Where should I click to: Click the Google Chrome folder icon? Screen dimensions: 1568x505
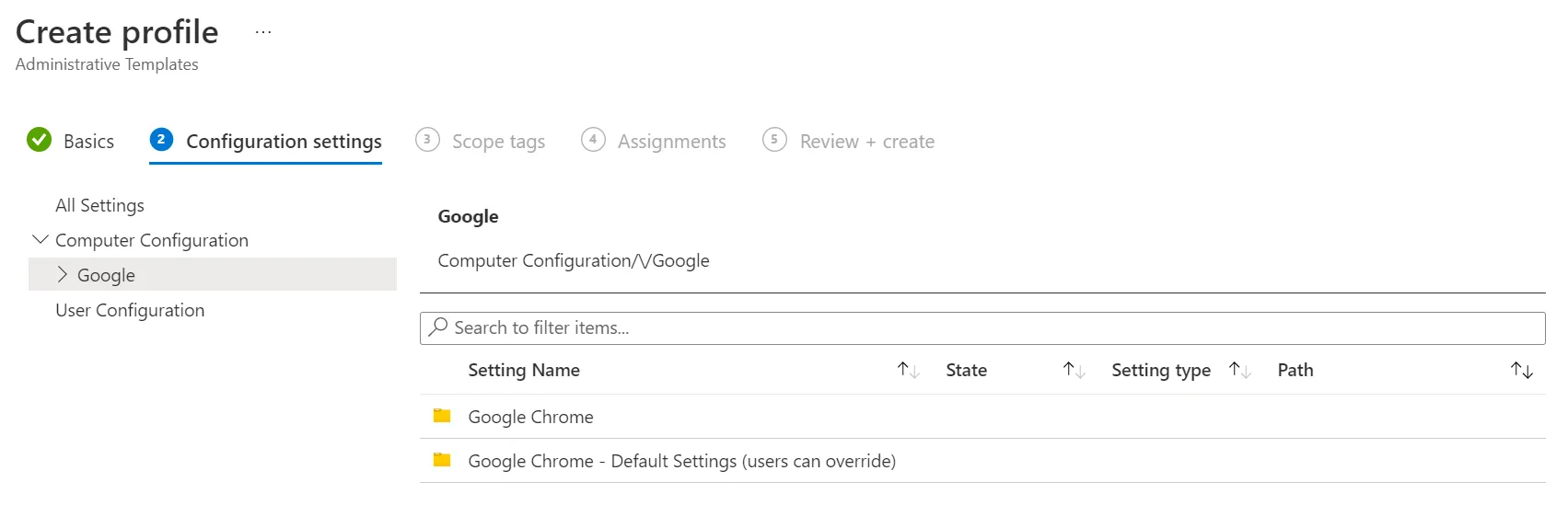coord(442,416)
